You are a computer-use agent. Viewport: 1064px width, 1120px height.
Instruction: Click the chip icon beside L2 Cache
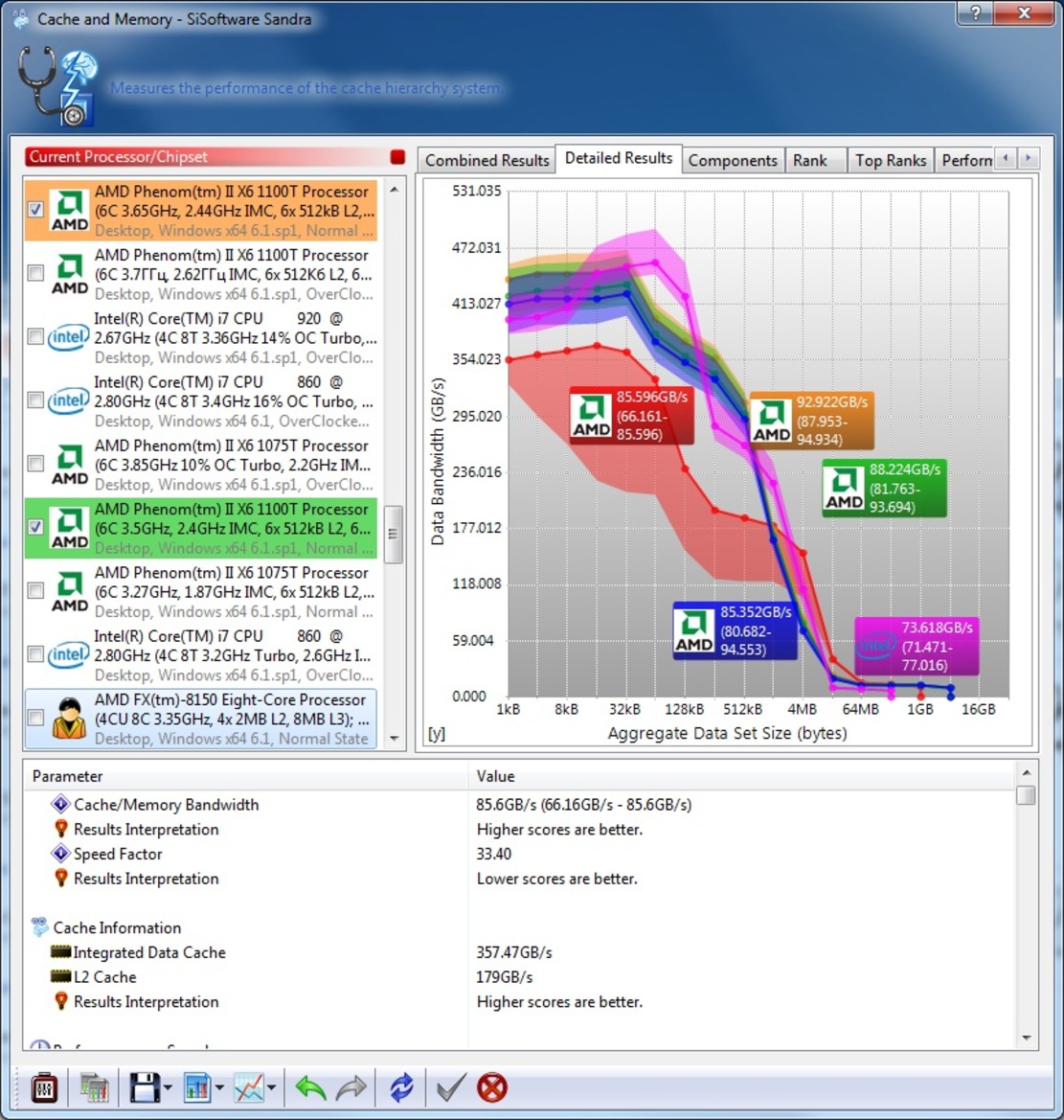pyautogui.click(x=60, y=976)
